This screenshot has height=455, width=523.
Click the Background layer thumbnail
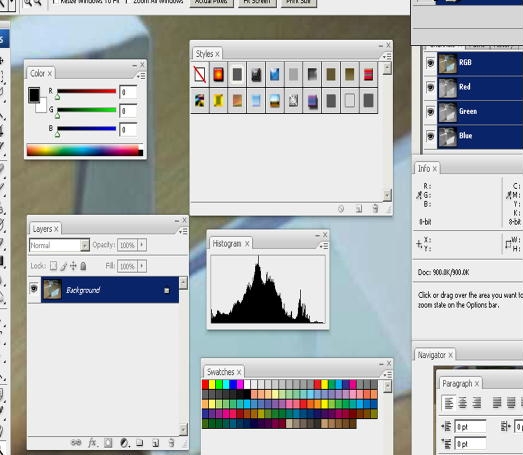point(52,290)
